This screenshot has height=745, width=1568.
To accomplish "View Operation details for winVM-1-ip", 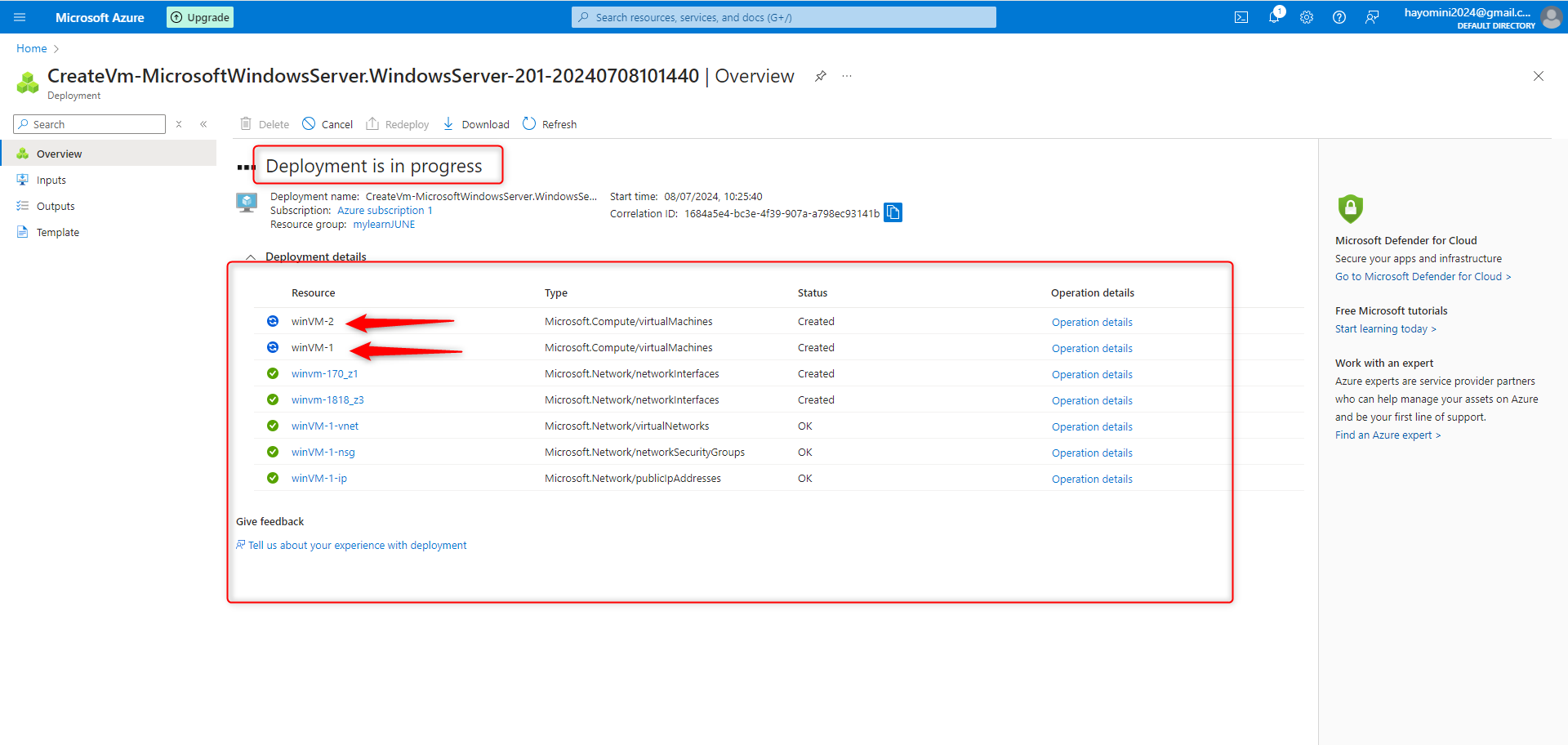I will [1092, 480].
